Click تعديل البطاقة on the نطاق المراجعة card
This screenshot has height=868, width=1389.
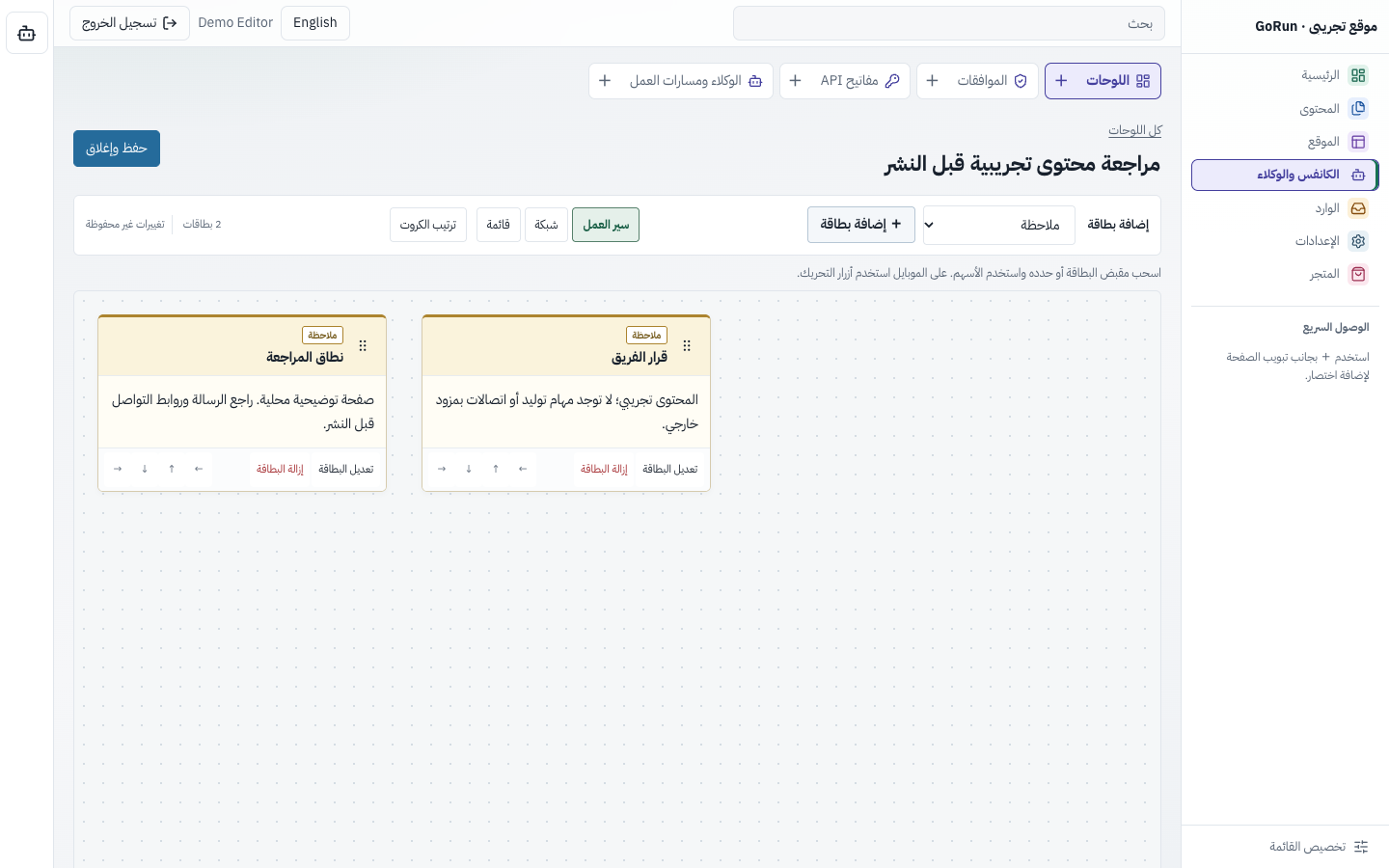pos(346,469)
